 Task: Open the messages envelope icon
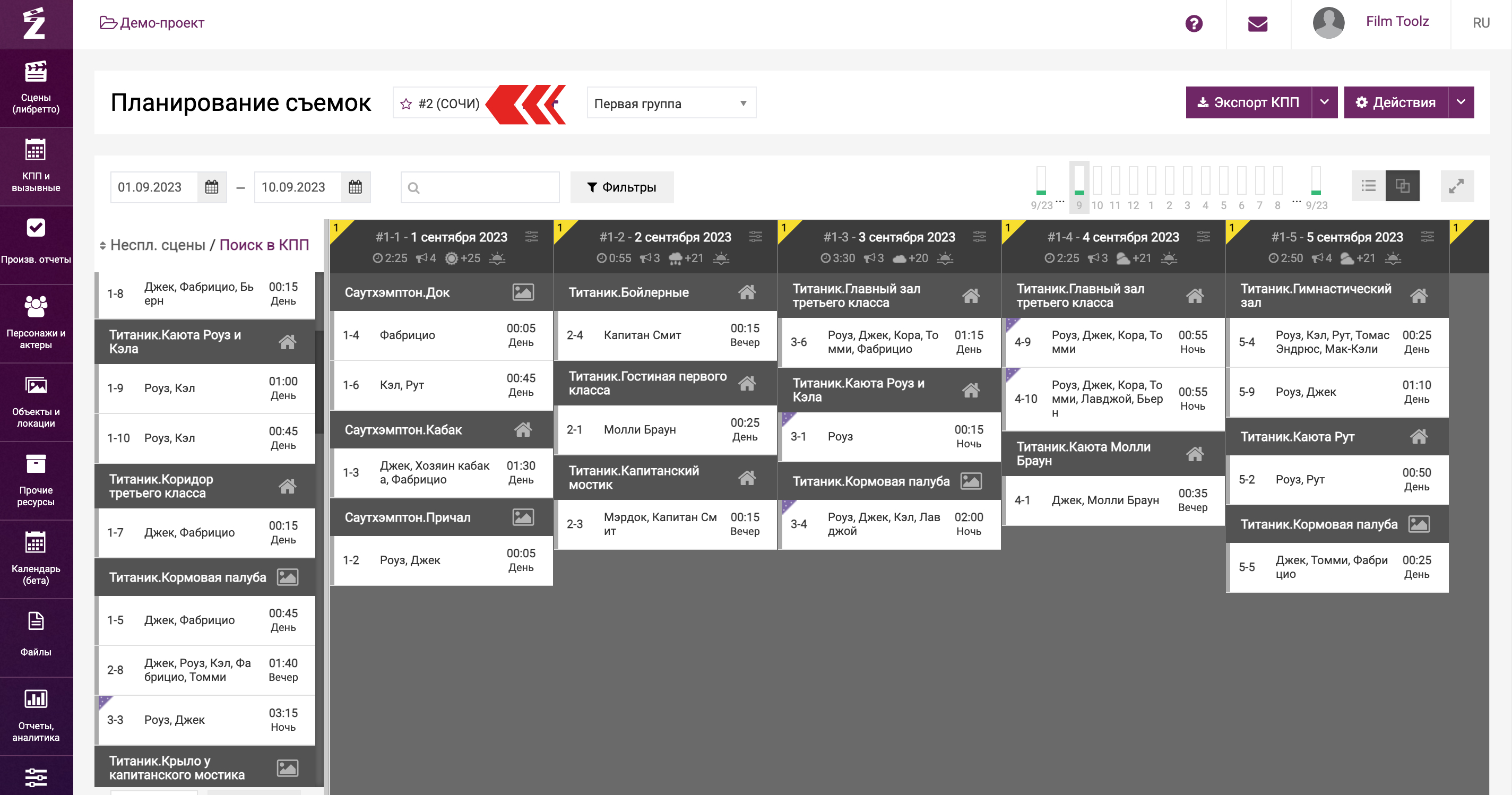1257,23
